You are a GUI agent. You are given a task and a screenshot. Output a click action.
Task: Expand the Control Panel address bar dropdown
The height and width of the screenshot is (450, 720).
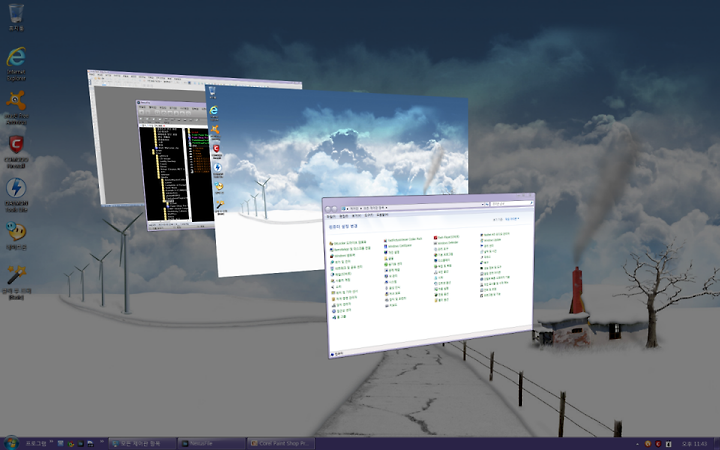[x=483, y=204]
